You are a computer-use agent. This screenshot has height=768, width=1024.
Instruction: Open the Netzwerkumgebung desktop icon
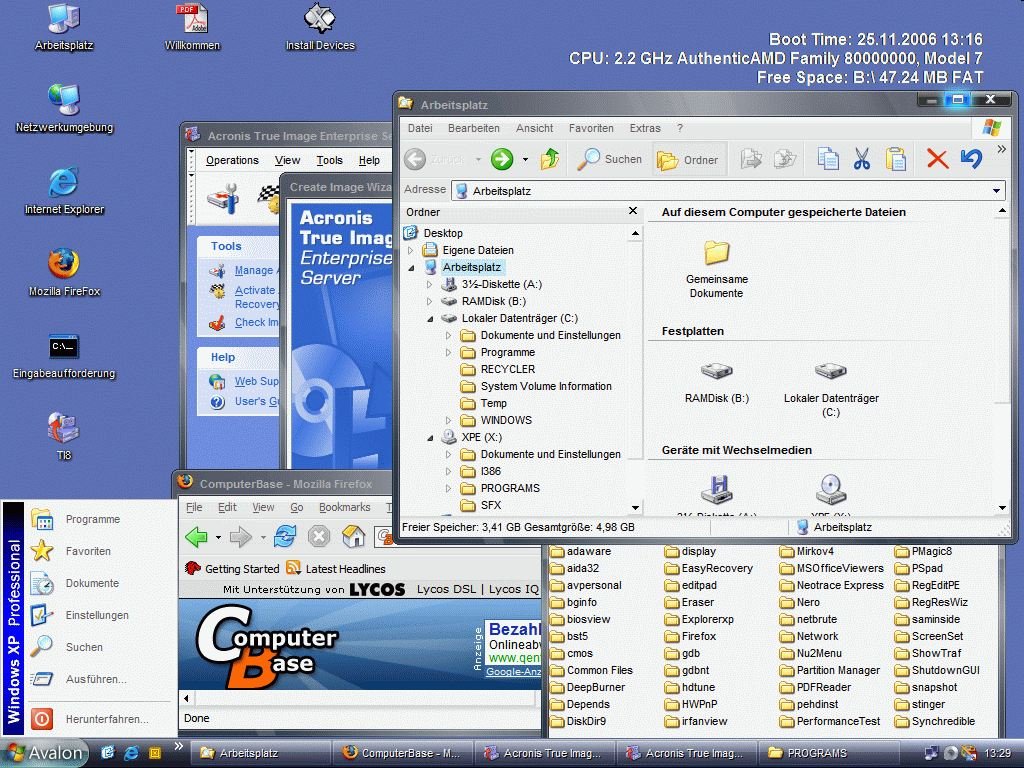click(x=64, y=108)
